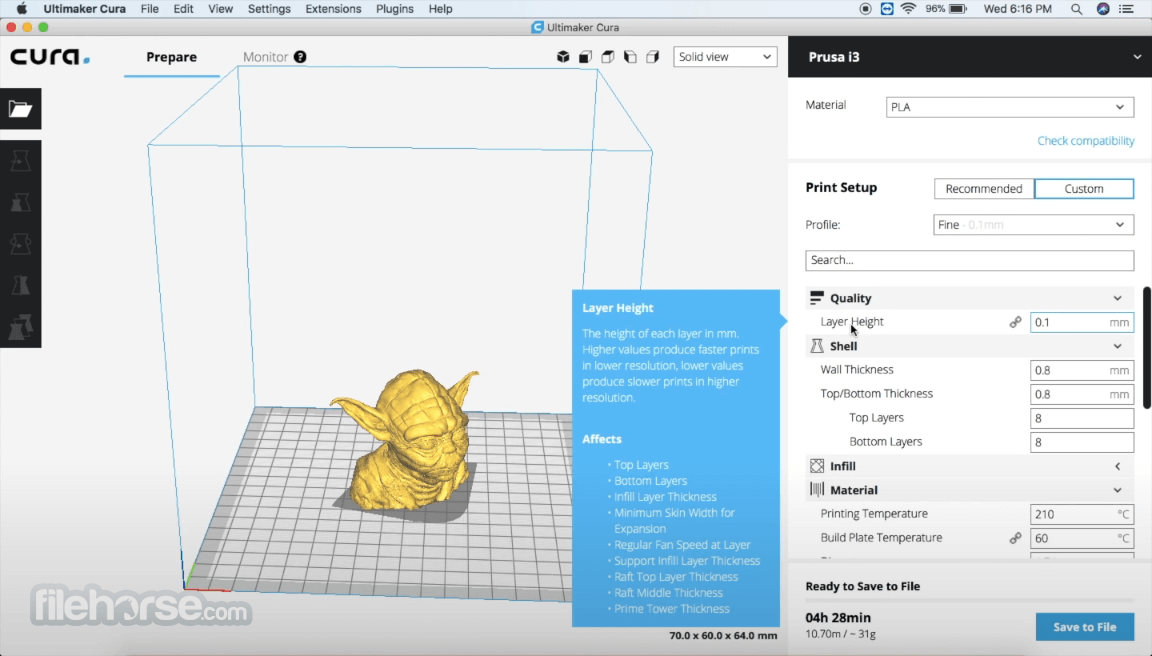Open the Settings menu
Viewport: 1152px width, 656px height.
pyautogui.click(x=269, y=9)
